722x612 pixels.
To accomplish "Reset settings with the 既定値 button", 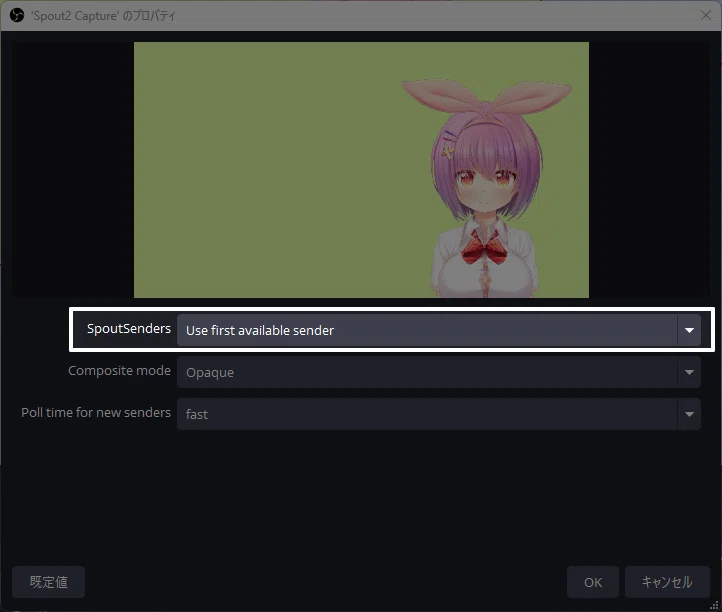I will click(x=48, y=582).
